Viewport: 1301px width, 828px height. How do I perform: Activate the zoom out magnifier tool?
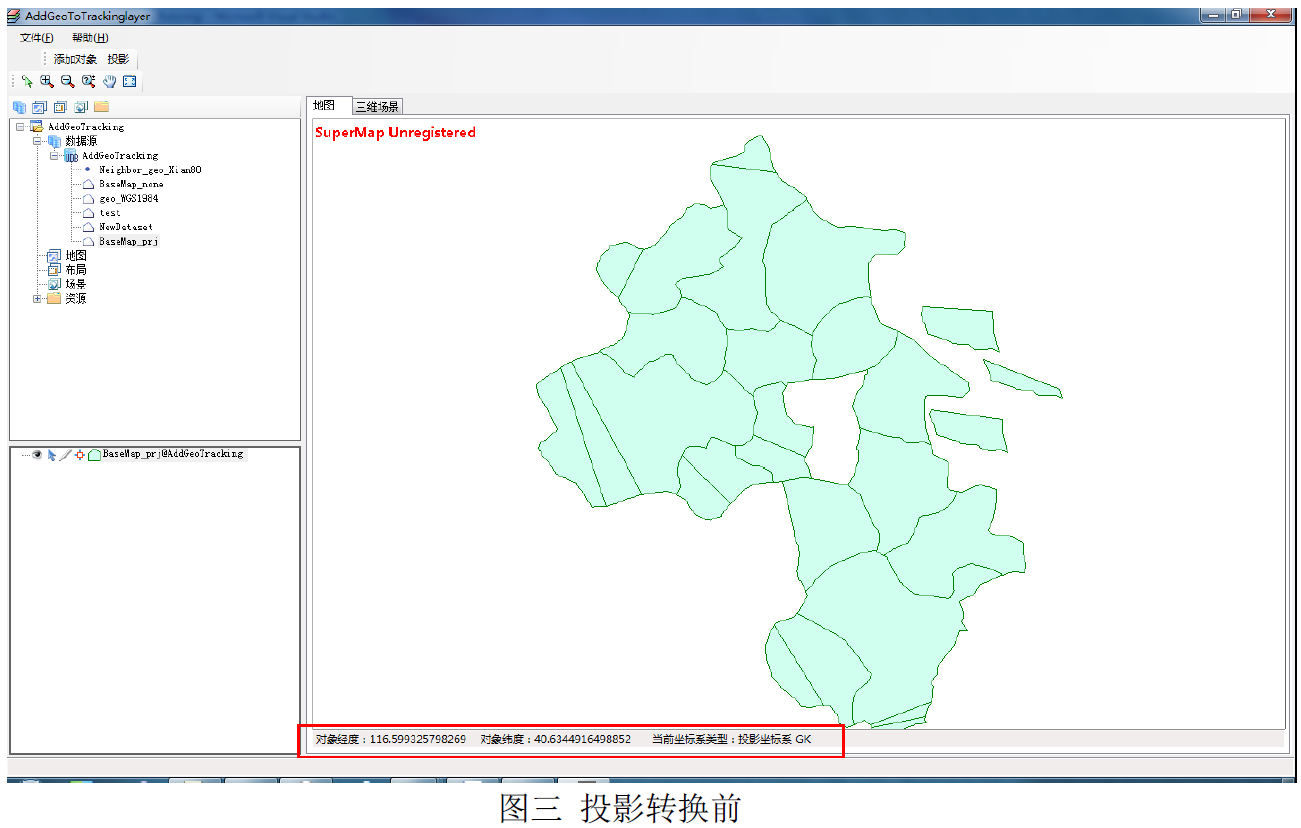point(67,82)
